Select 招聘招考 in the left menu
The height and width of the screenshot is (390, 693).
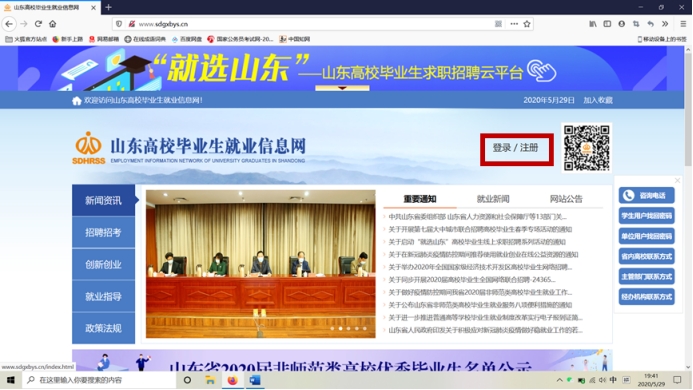[x=103, y=232]
